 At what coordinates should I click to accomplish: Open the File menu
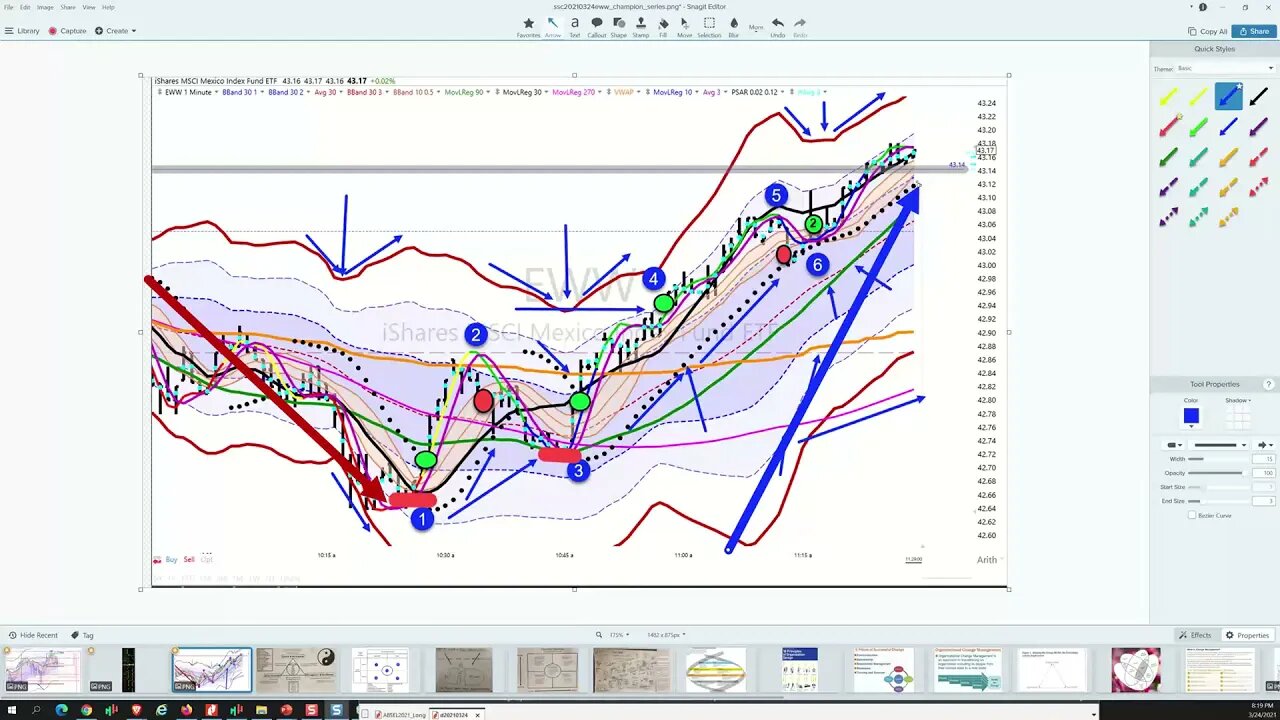tap(9, 7)
